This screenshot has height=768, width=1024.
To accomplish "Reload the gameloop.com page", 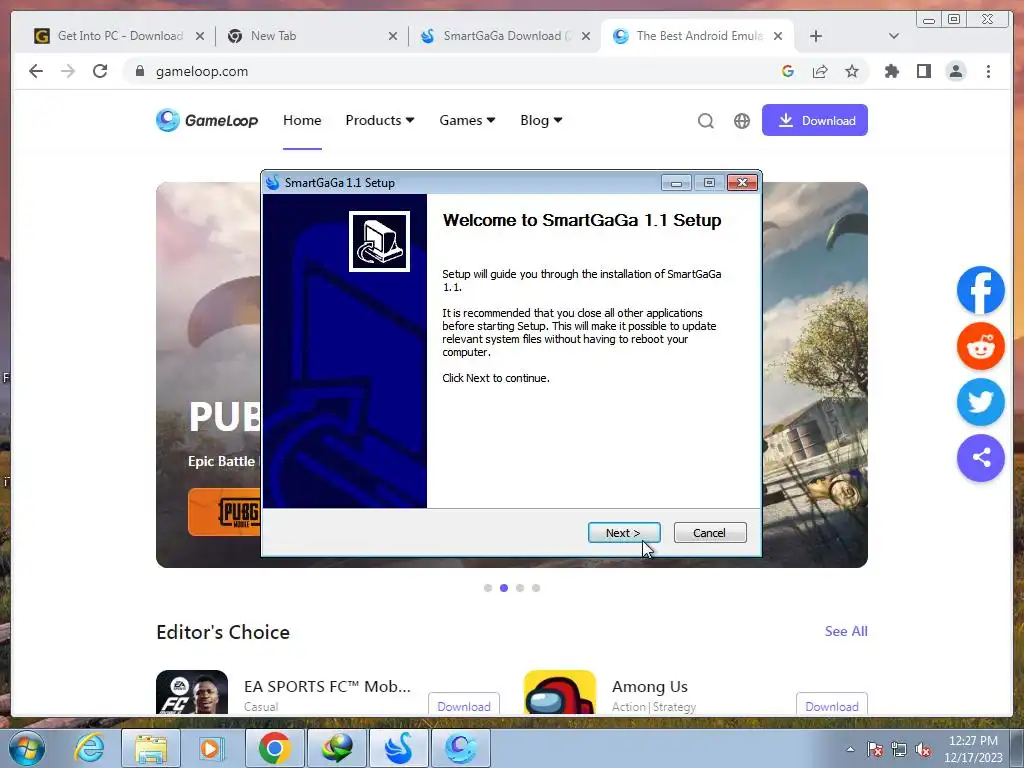I will point(100,71).
